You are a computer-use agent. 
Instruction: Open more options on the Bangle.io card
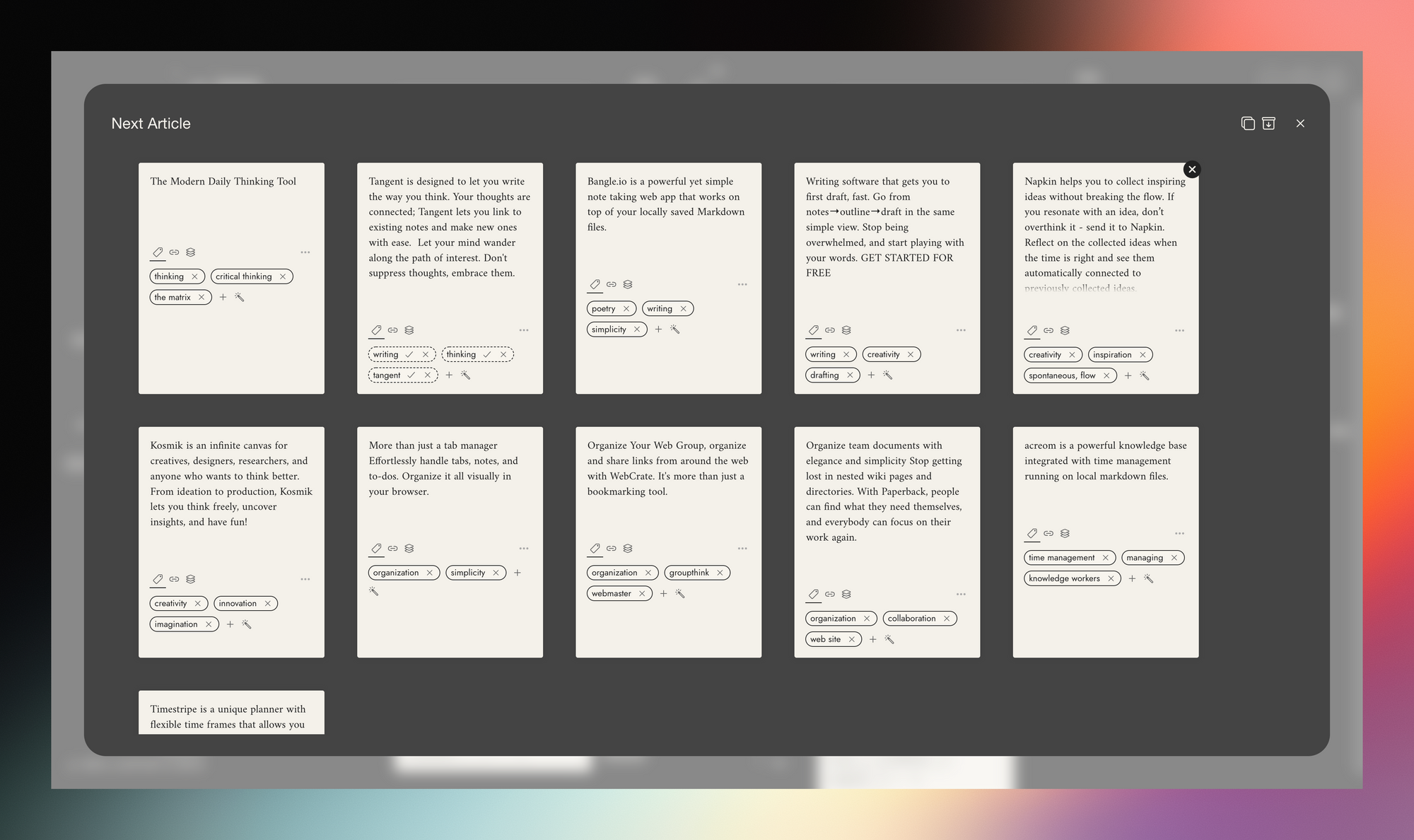[x=742, y=284]
